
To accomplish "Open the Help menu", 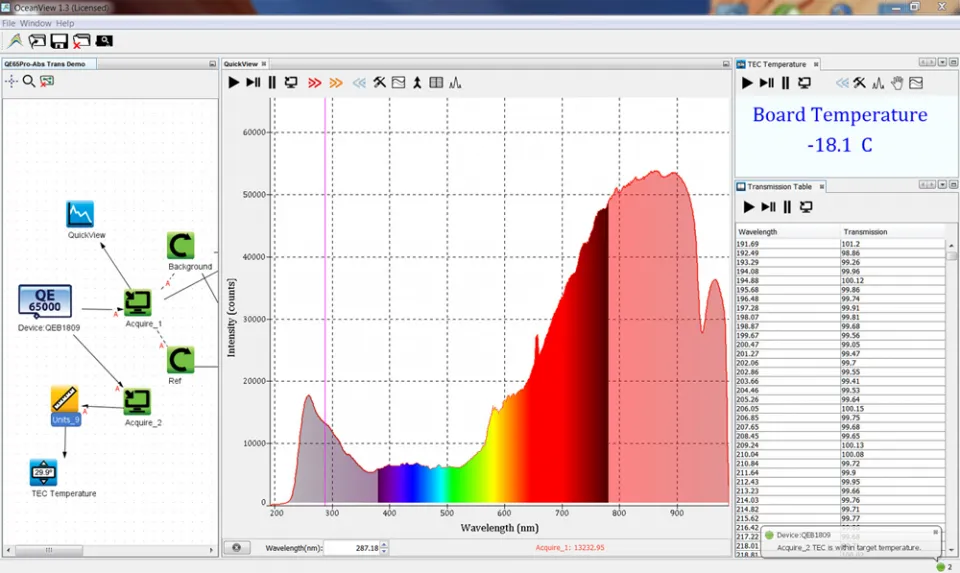I will [65, 23].
